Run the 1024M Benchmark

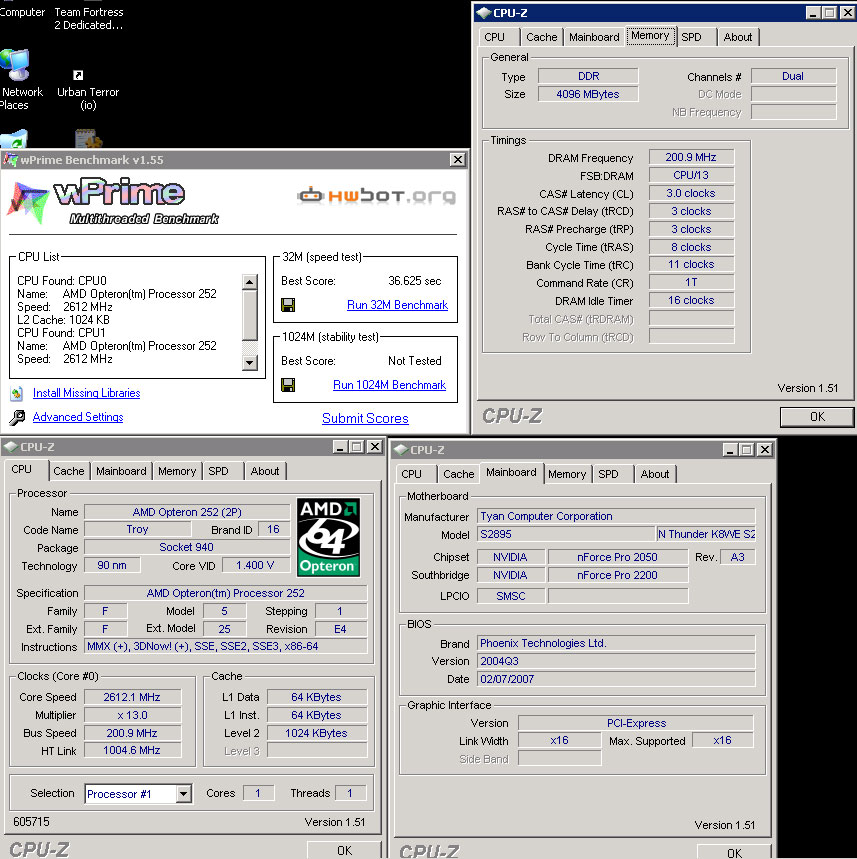(x=390, y=385)
